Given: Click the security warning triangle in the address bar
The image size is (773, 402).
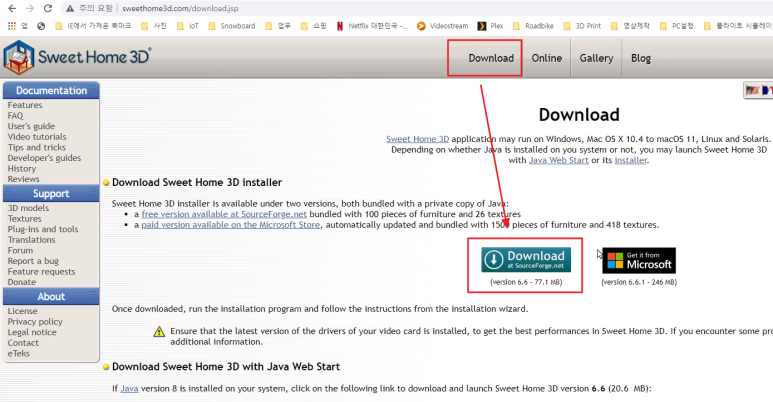Looking at the screenshot, I should pyautogui.click(x=70, y=8).
